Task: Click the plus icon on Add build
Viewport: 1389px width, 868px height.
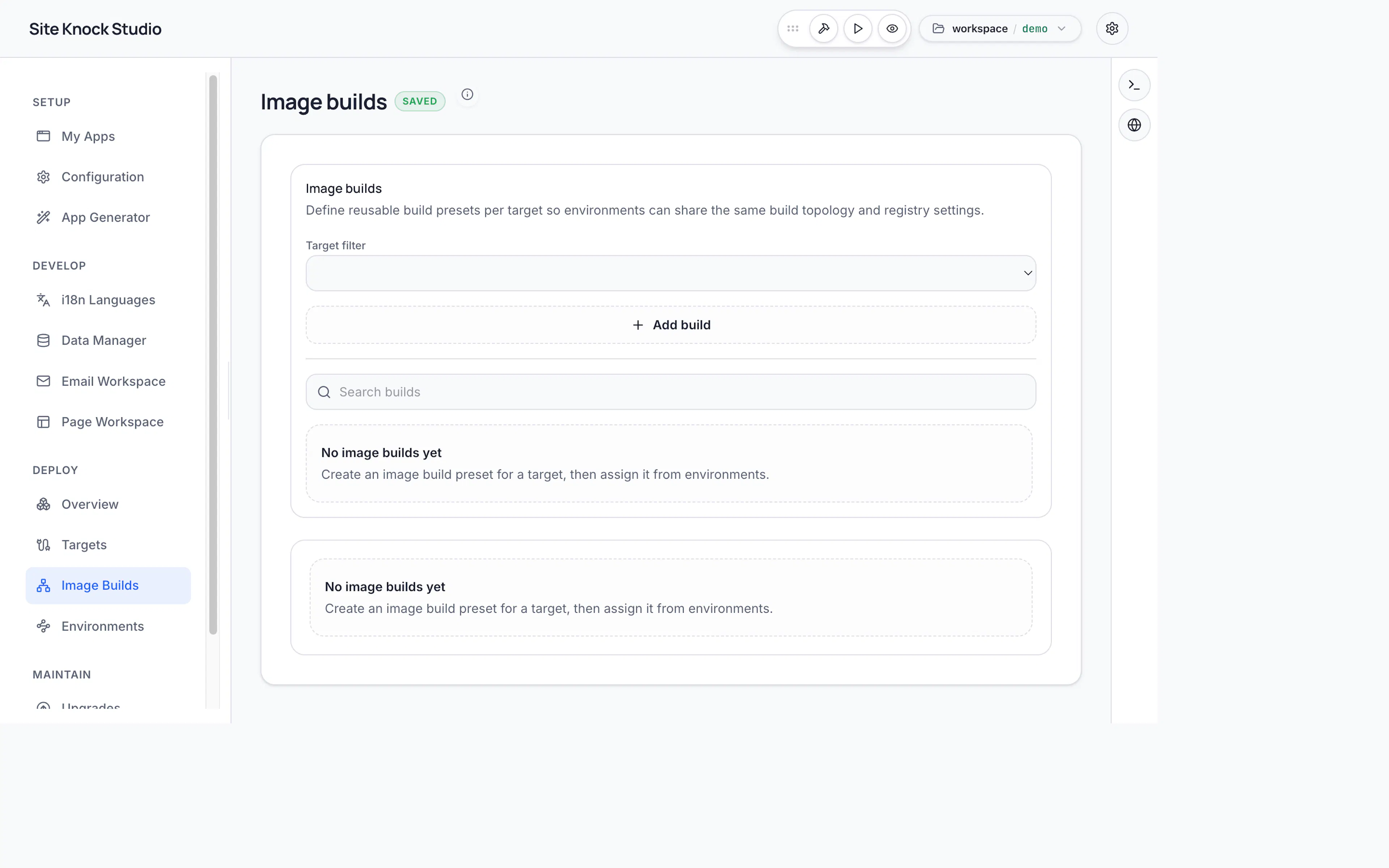Action: point(638,325)
